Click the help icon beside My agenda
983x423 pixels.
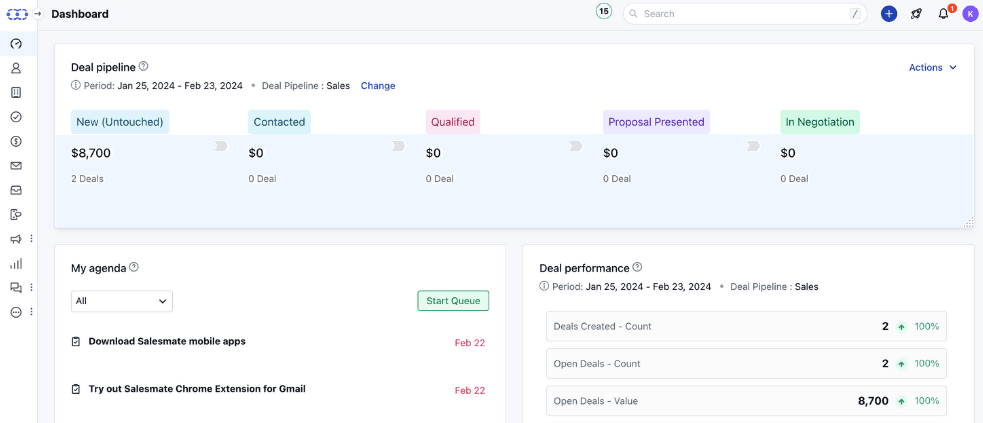pyautogui.click(x=134, y=267)
